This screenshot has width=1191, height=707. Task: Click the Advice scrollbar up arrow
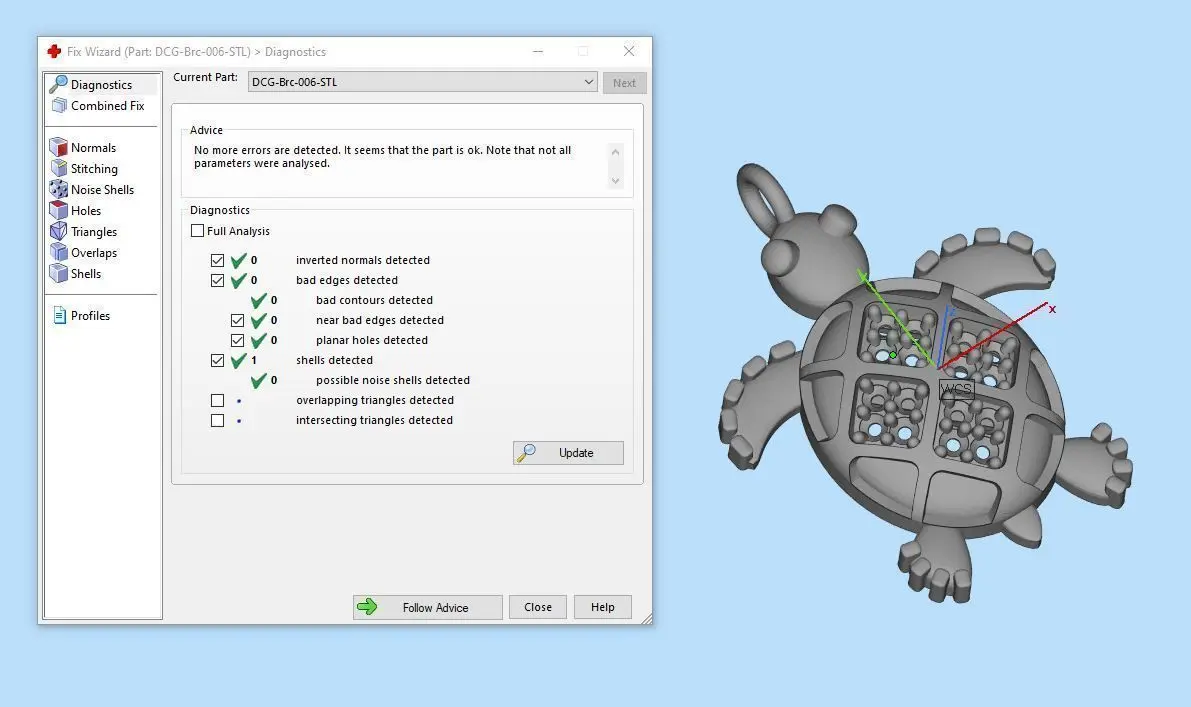615,152
